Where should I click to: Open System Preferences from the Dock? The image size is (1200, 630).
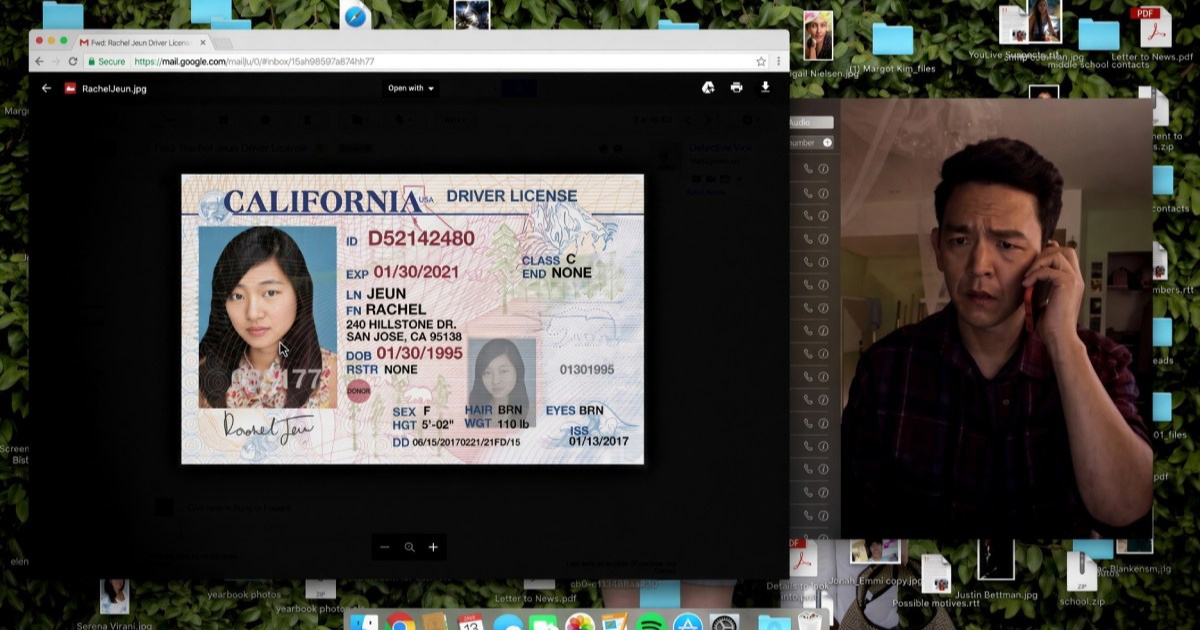pos(724,623)
